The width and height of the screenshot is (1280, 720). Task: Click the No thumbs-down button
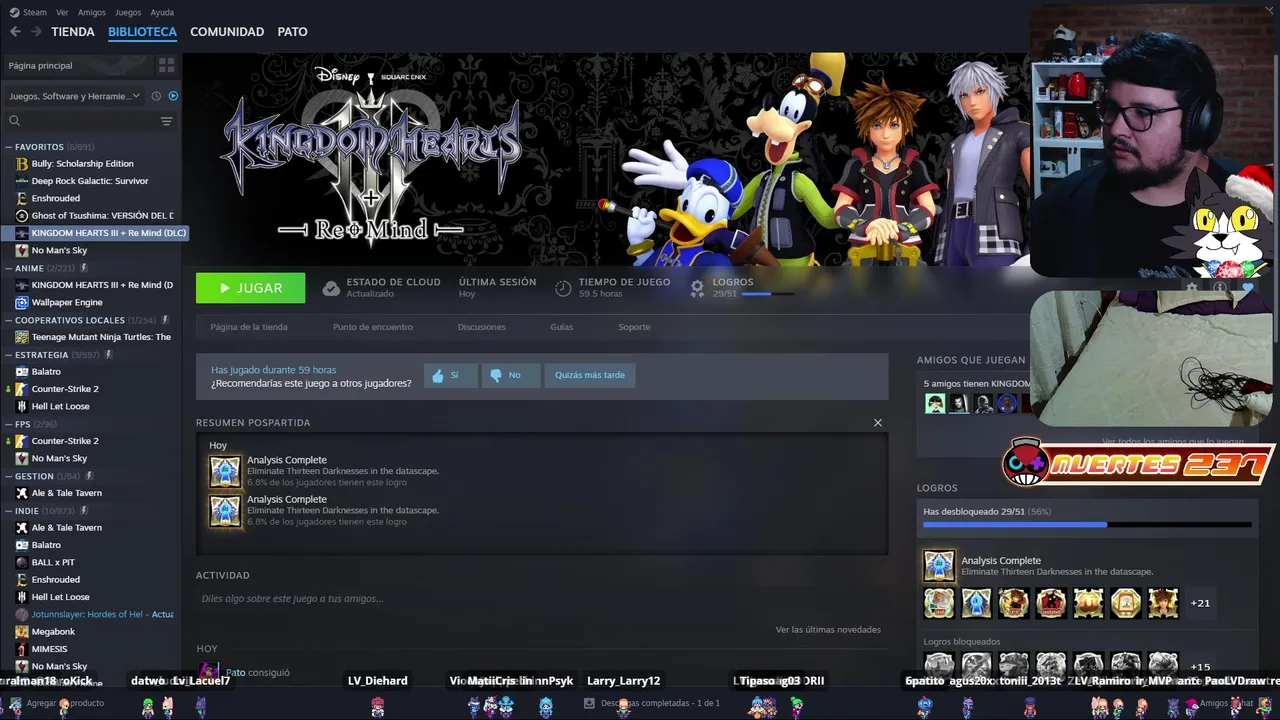[x=511, y=375]
